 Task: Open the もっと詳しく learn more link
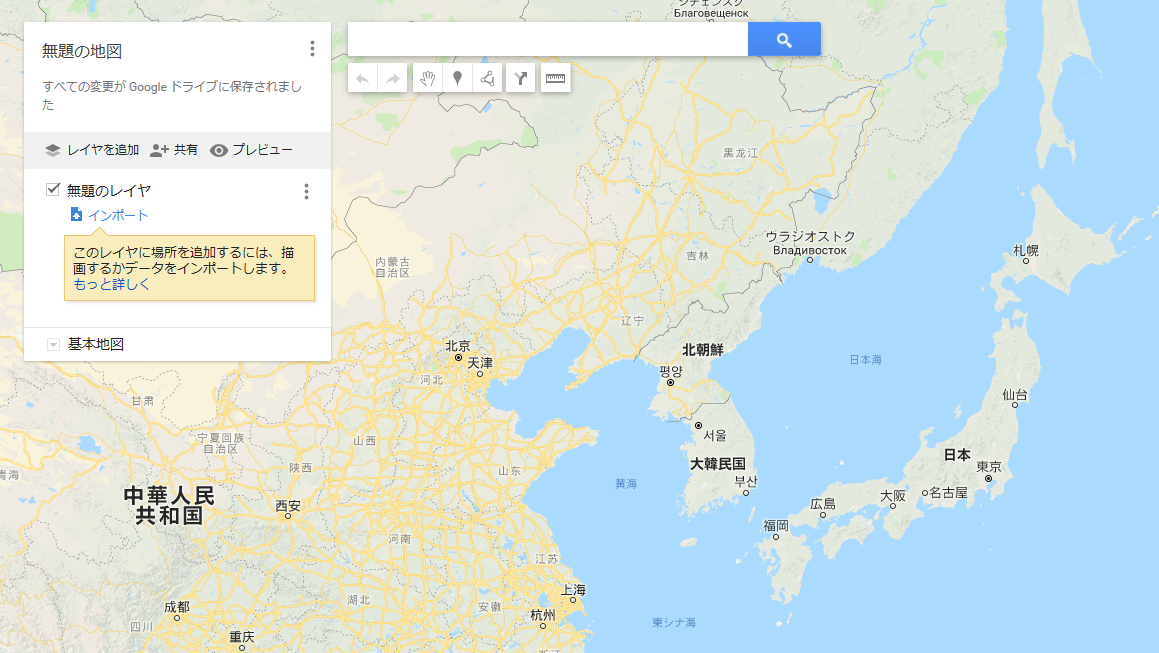[x=112, y=285]
